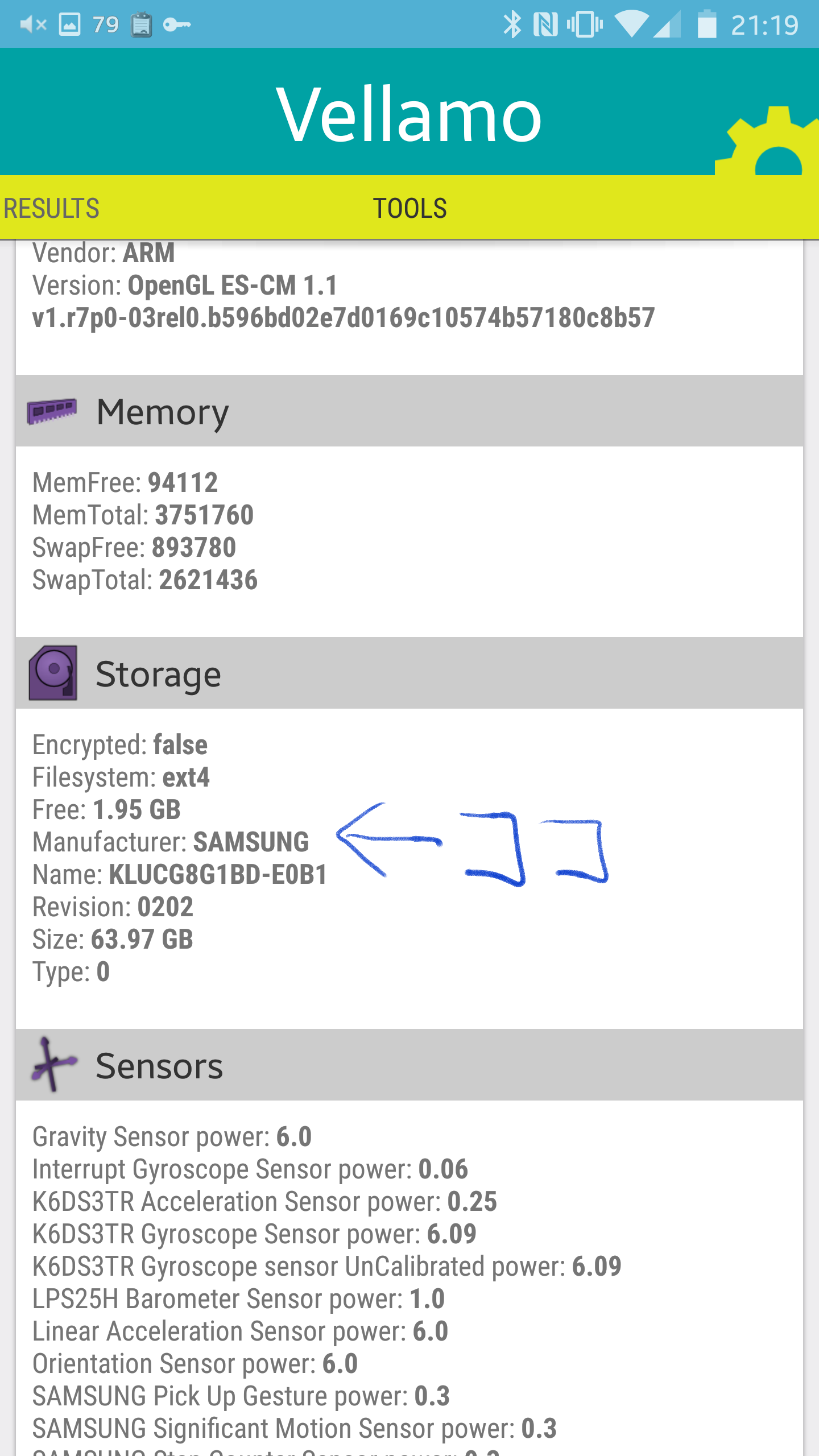Tap the Wi-Fi signal status icon
The width and height of the screenshot is (819, 1456).
tap(631, 24)
